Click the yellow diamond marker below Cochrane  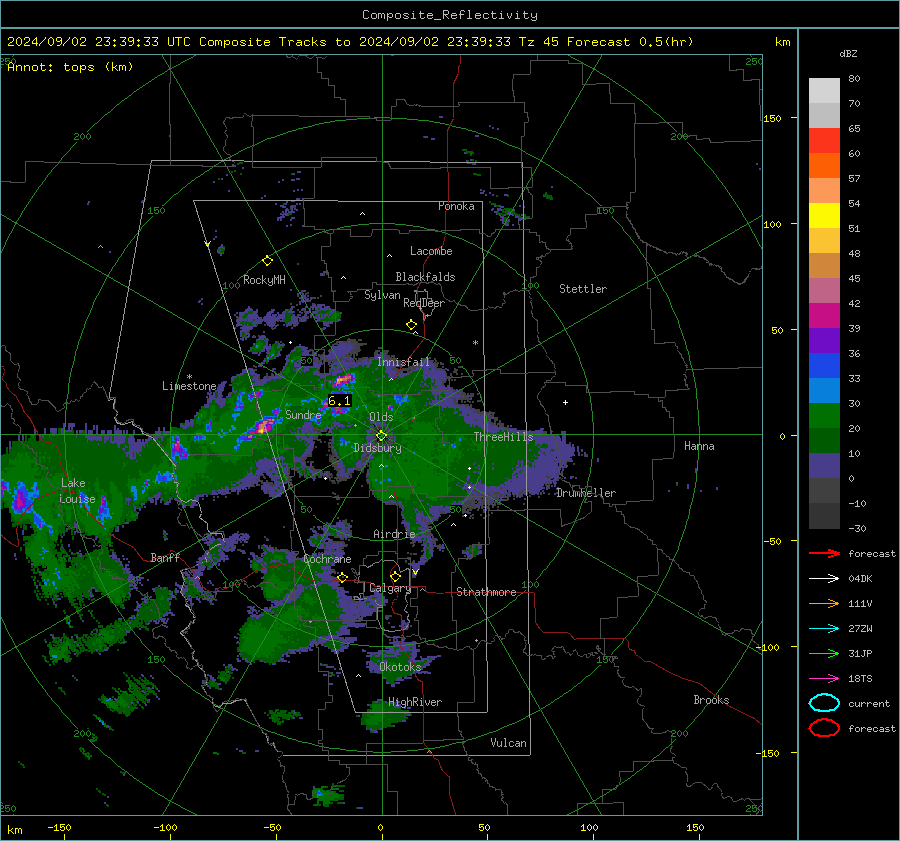pyautogui.click(x=342, y=578)
